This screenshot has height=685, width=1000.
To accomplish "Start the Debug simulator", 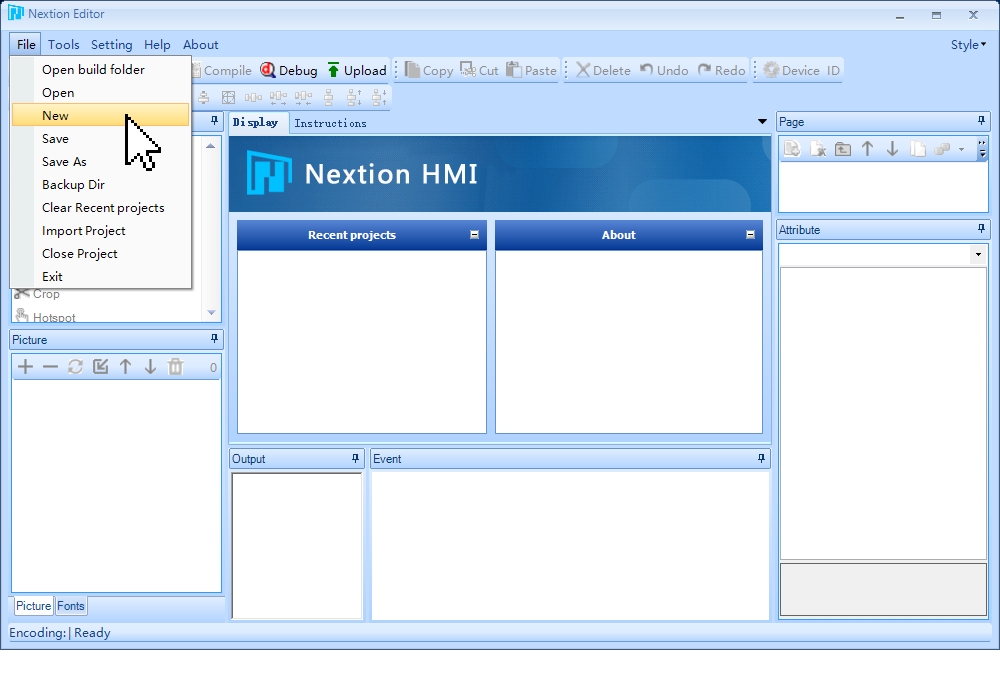I will [x=289, y=70].
